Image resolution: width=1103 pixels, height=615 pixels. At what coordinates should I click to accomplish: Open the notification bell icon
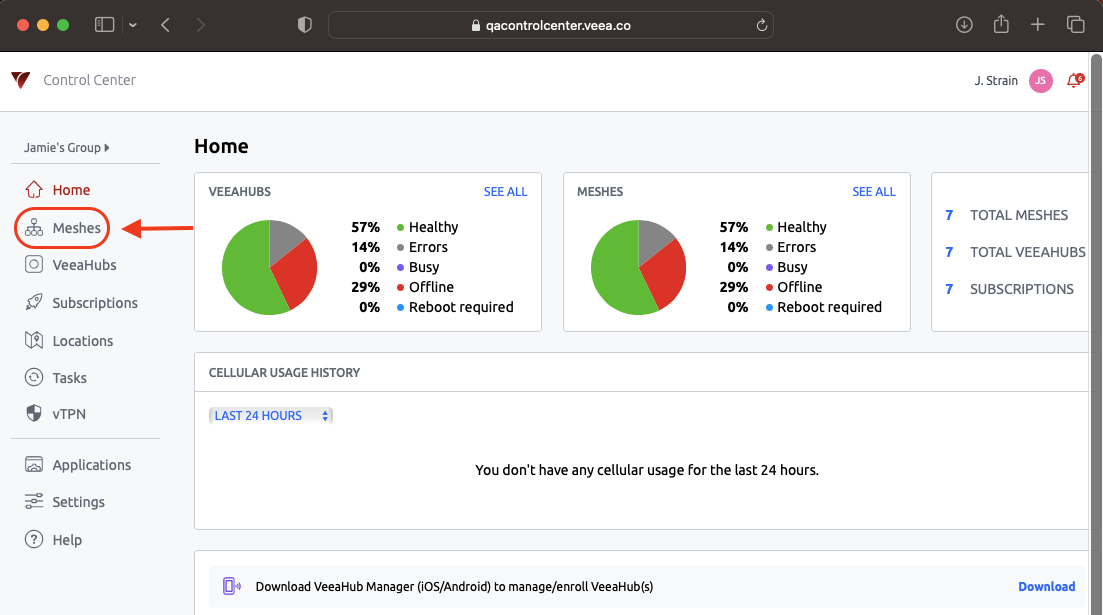(1075, 80)
